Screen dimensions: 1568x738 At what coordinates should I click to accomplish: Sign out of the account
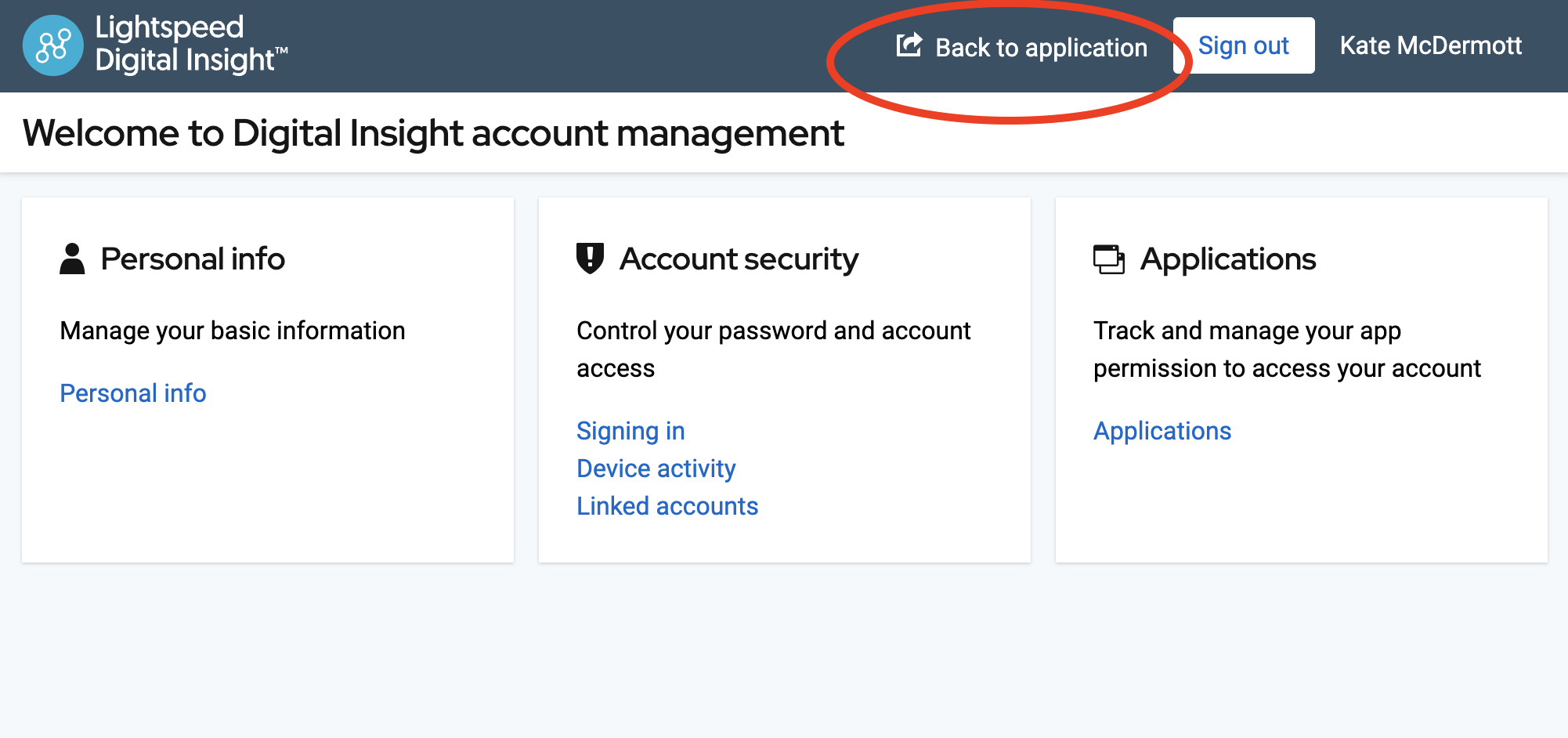1244,45
